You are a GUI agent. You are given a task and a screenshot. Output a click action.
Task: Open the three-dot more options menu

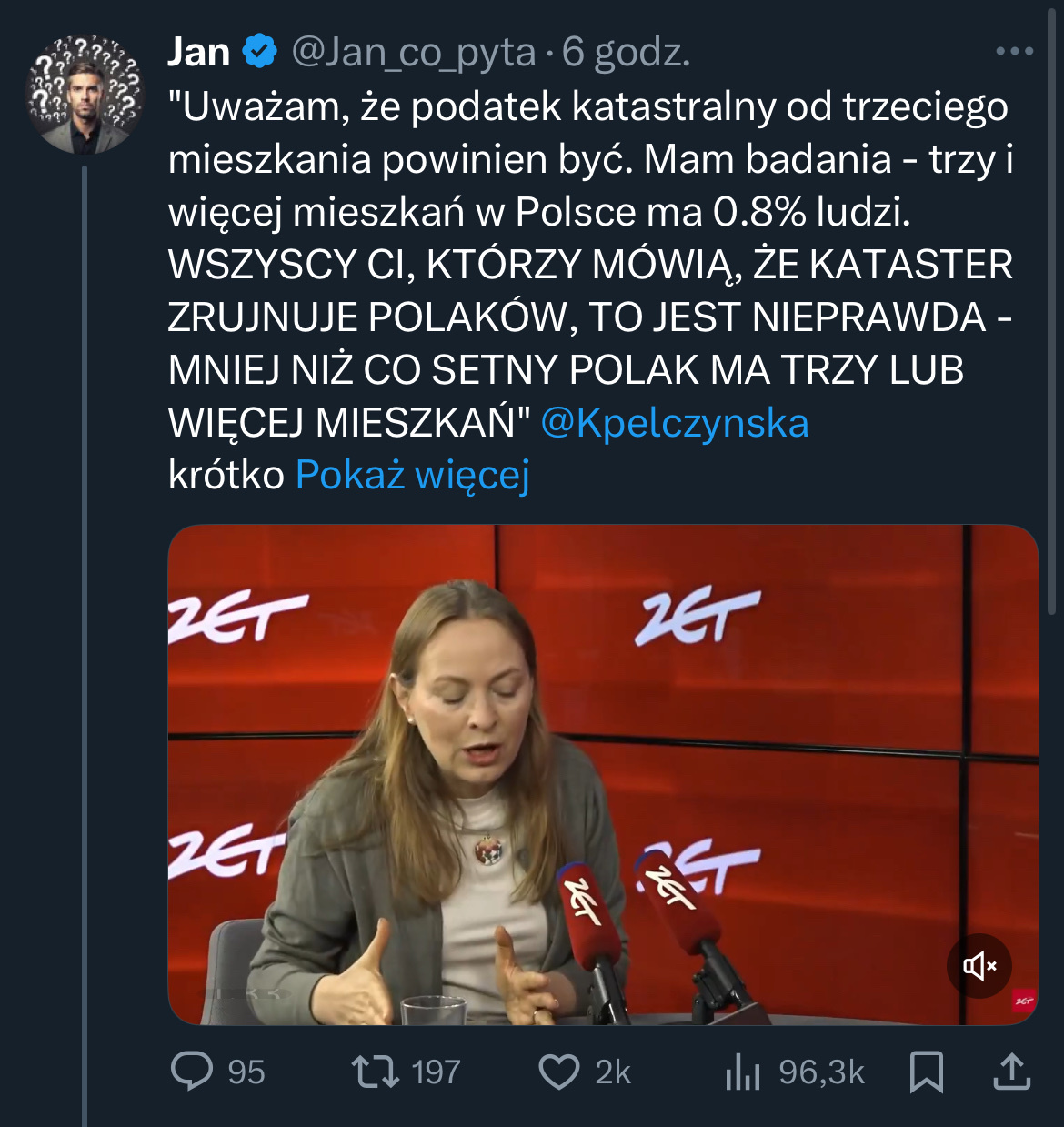(1014, 51)
